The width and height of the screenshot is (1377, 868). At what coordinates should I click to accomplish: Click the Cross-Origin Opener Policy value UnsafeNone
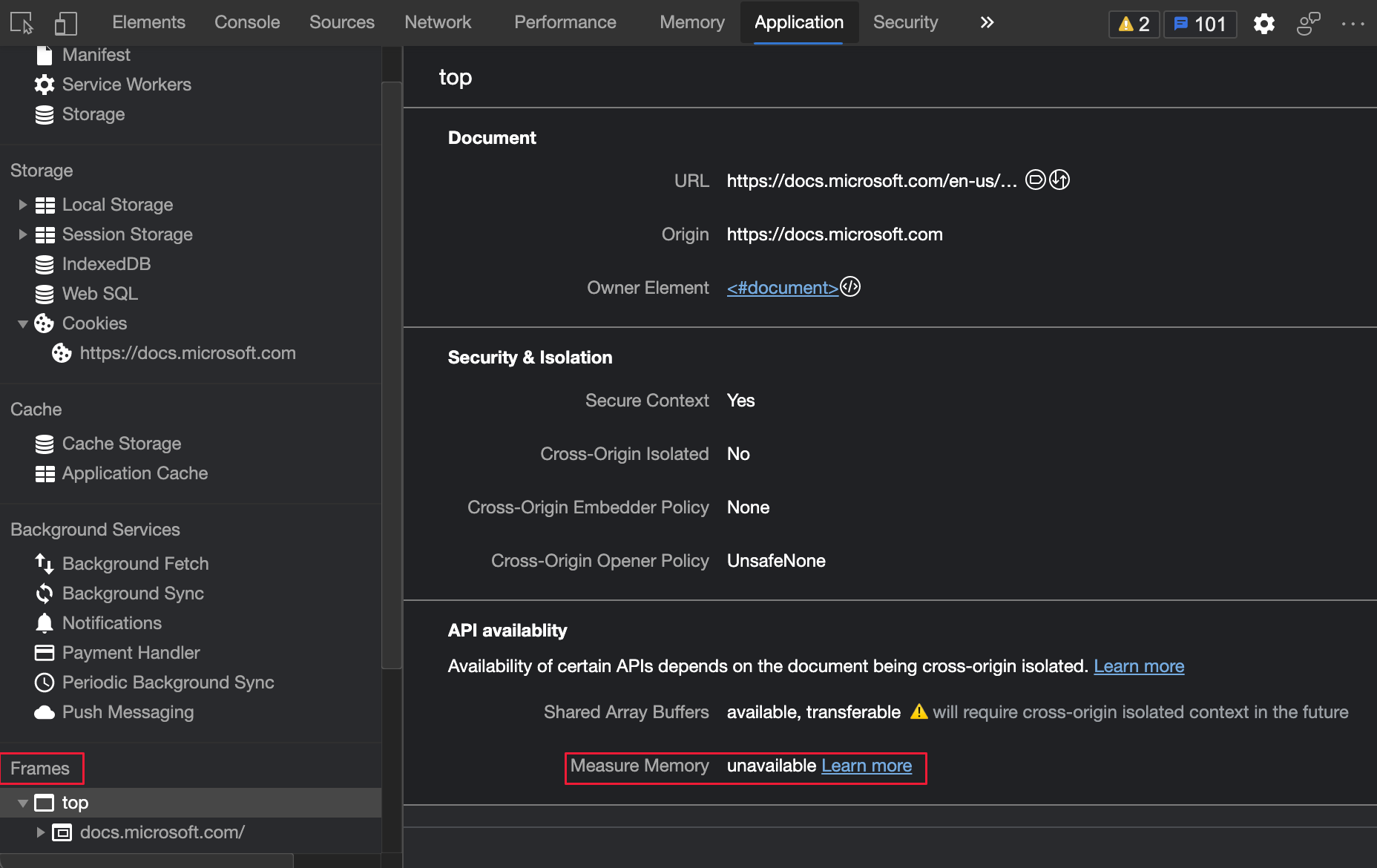coord(776,561)
